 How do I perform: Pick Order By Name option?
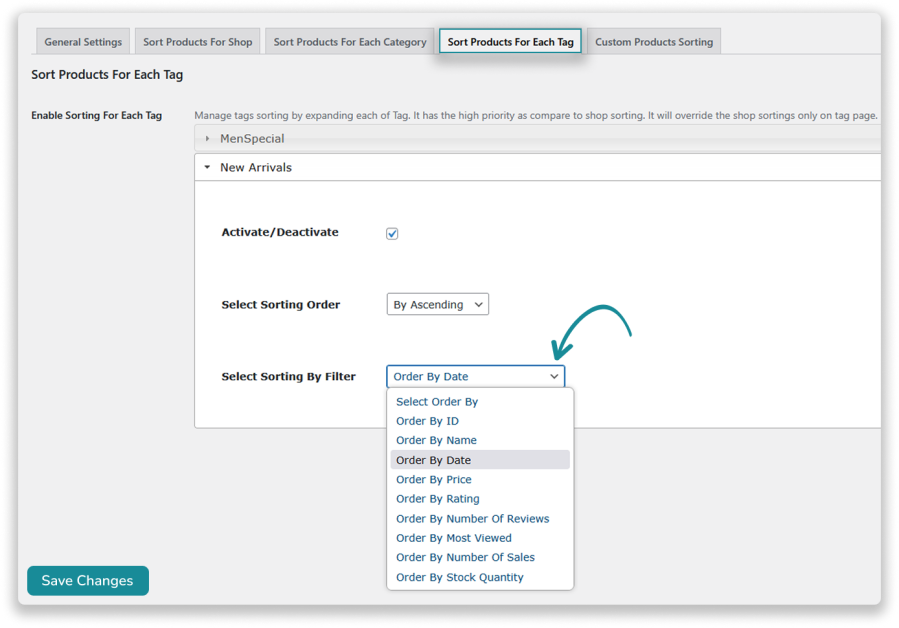tap(436, 440)
